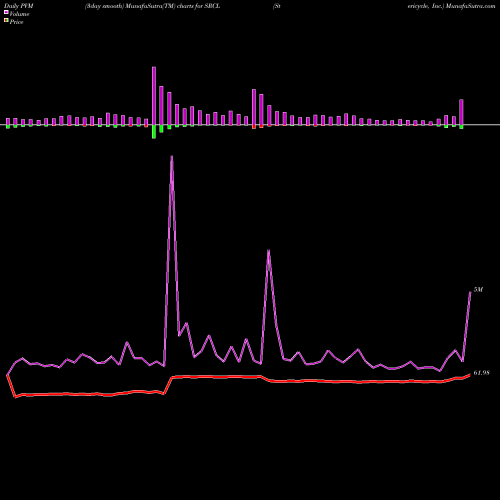Click the last magenta volume bar on the right

(x=461, y=112)
